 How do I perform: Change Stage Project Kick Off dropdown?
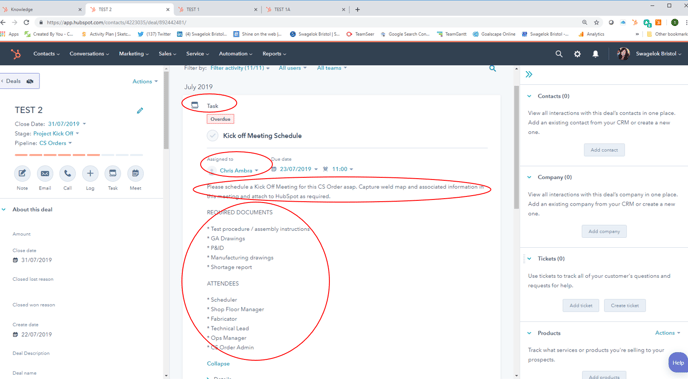pos(56,133)
